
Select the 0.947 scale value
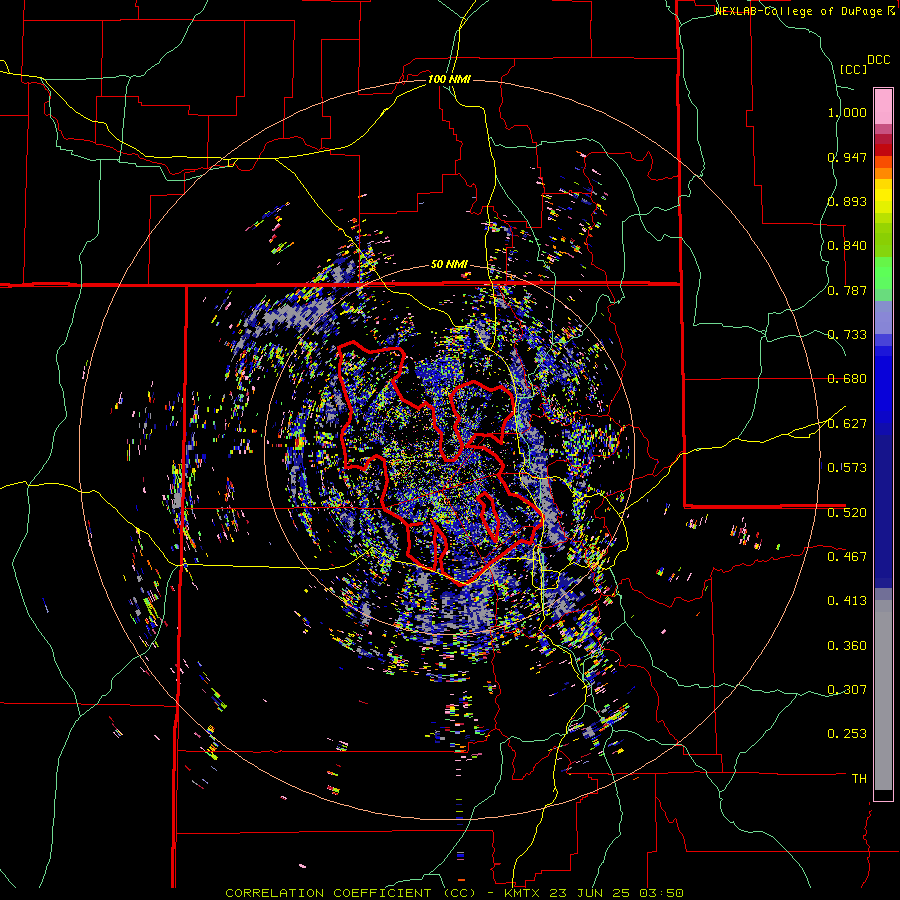coord(847,157)
